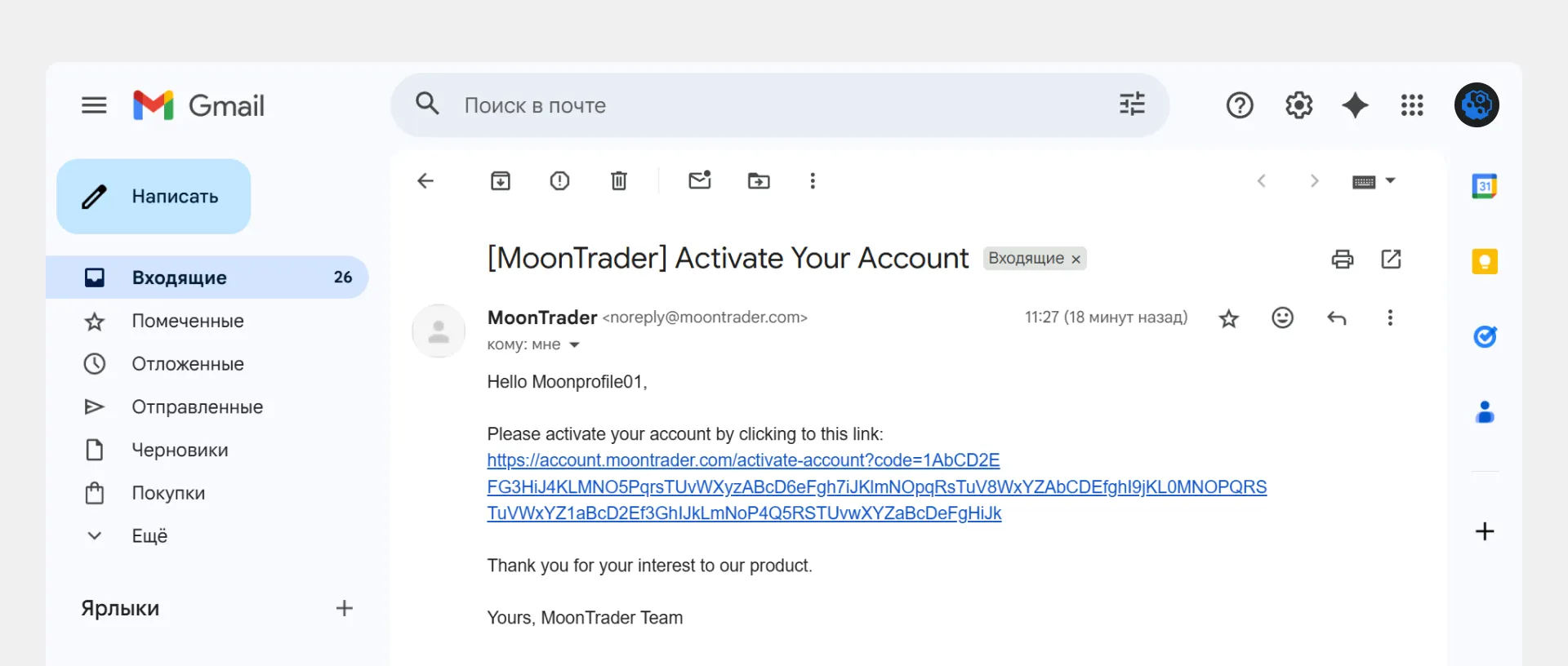Delete the email using the trash icon
This screenshot has width=1568, height=666.
pyautogui.click(x=619, y=181)
